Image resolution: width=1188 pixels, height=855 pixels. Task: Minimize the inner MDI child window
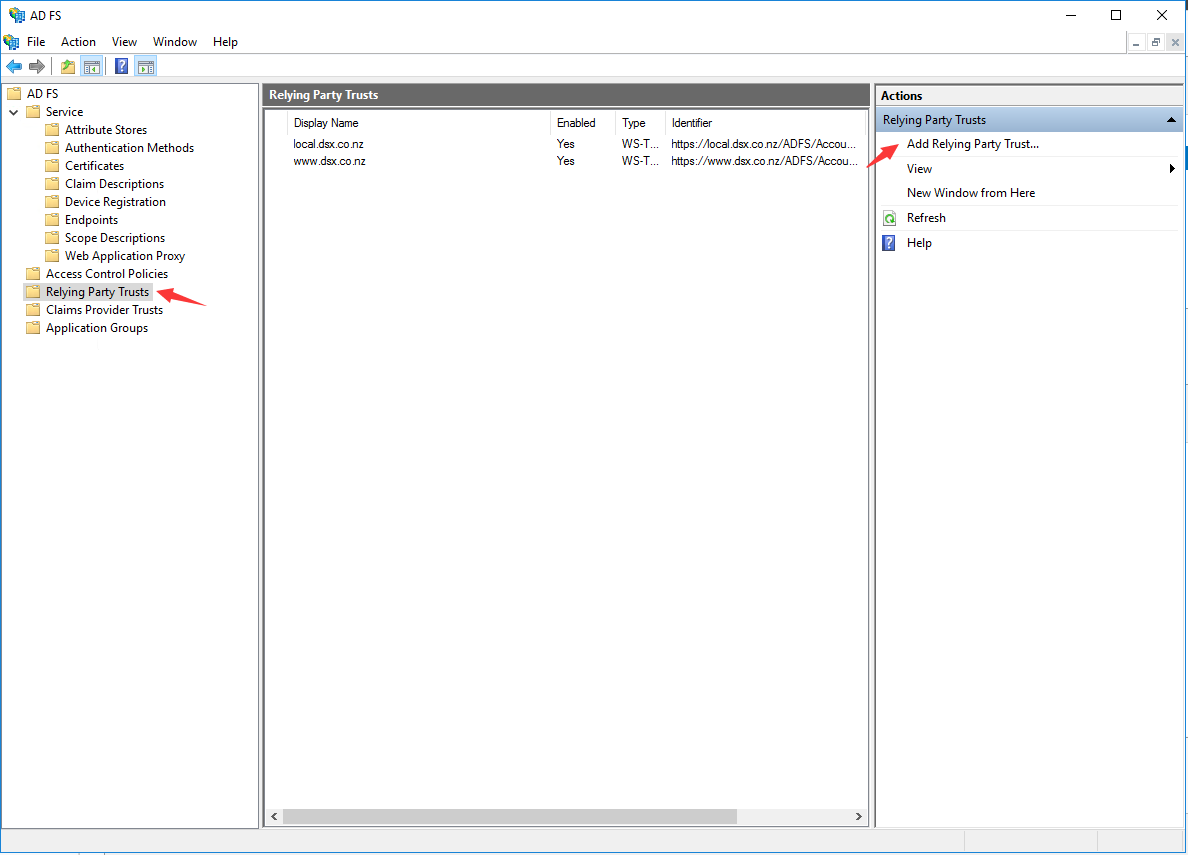pos(1136,42)
